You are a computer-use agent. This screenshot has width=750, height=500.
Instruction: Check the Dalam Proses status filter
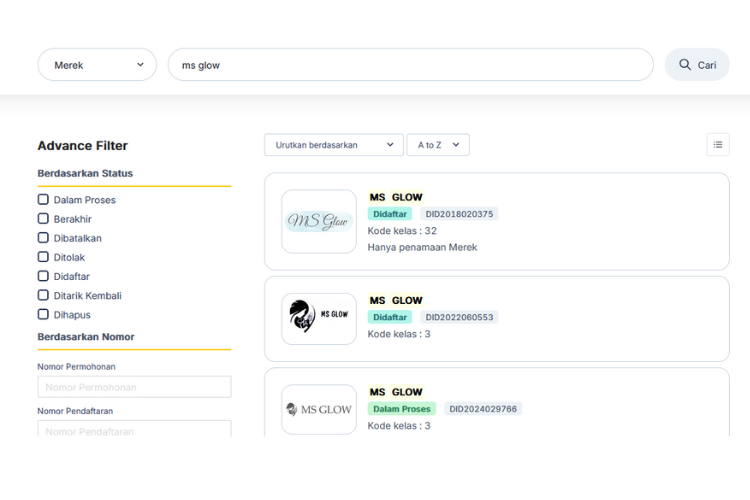(x=43, y=200)
